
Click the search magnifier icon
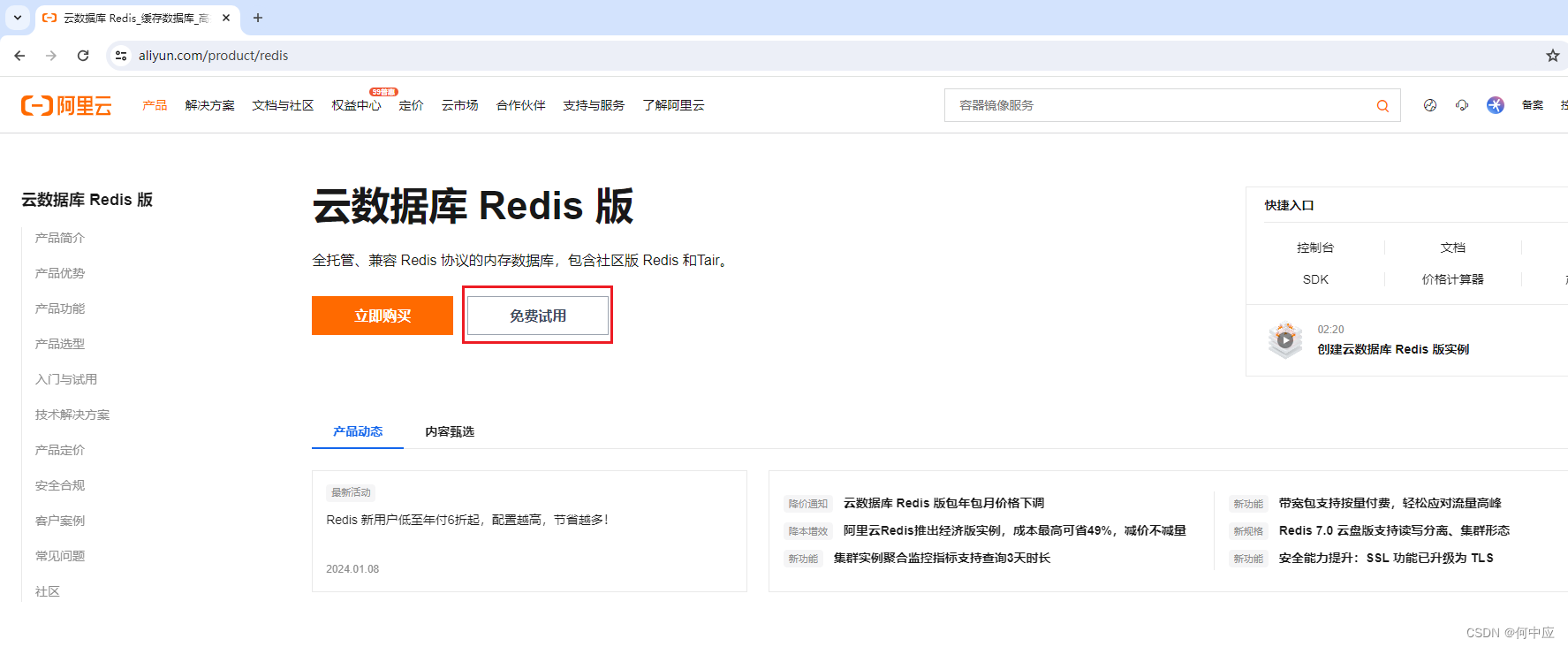(x=1382, y=106)
